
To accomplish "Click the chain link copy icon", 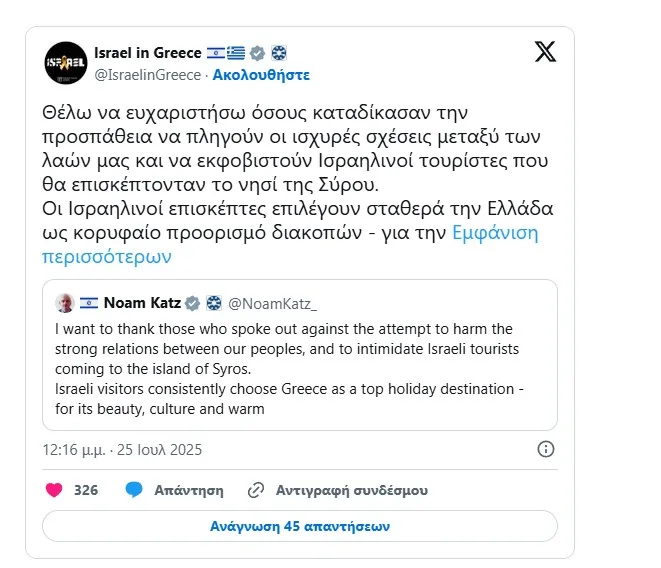I will click(256, 490).
